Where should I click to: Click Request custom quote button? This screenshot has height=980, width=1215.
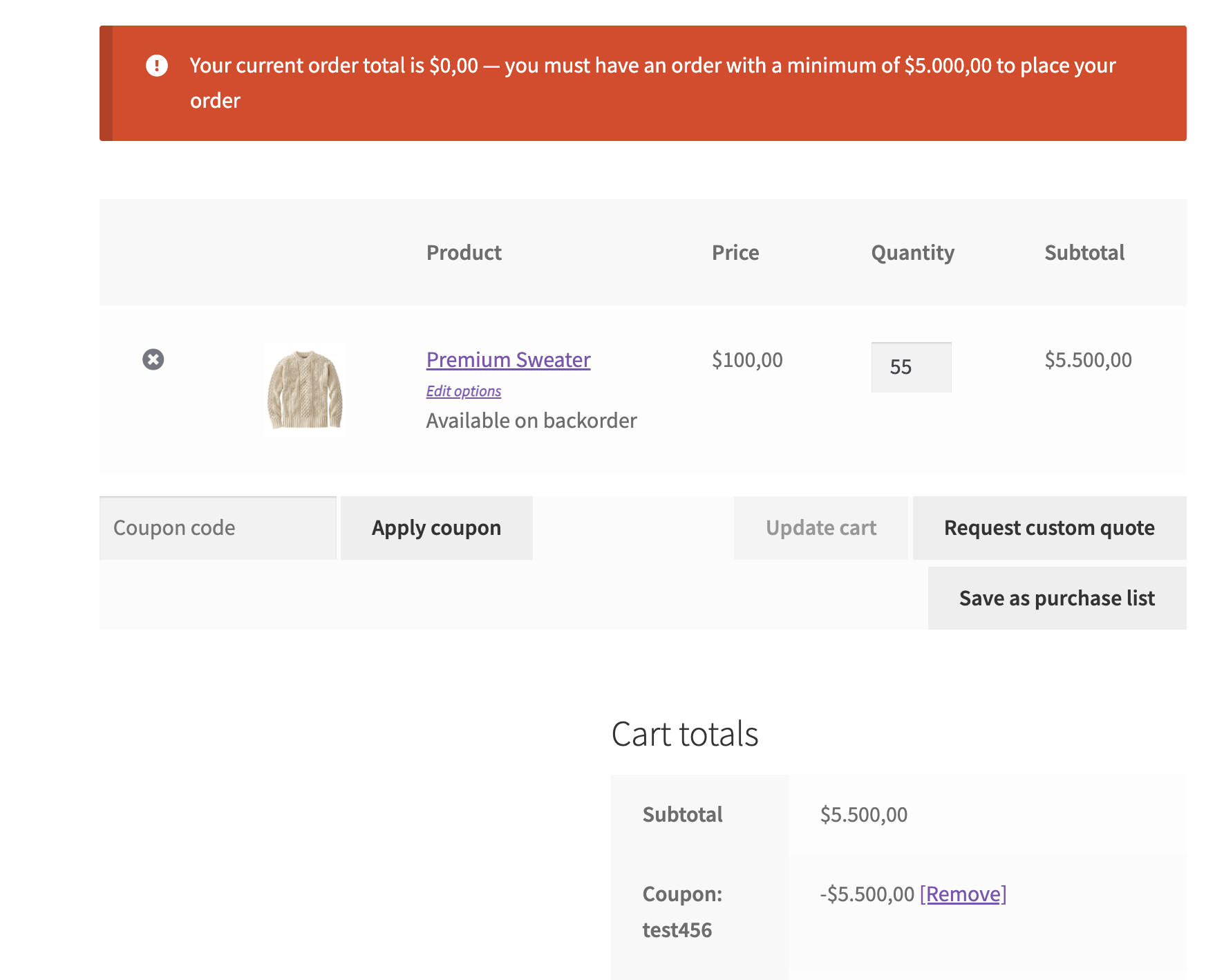pyautogui.click(x=1049, y=528)
